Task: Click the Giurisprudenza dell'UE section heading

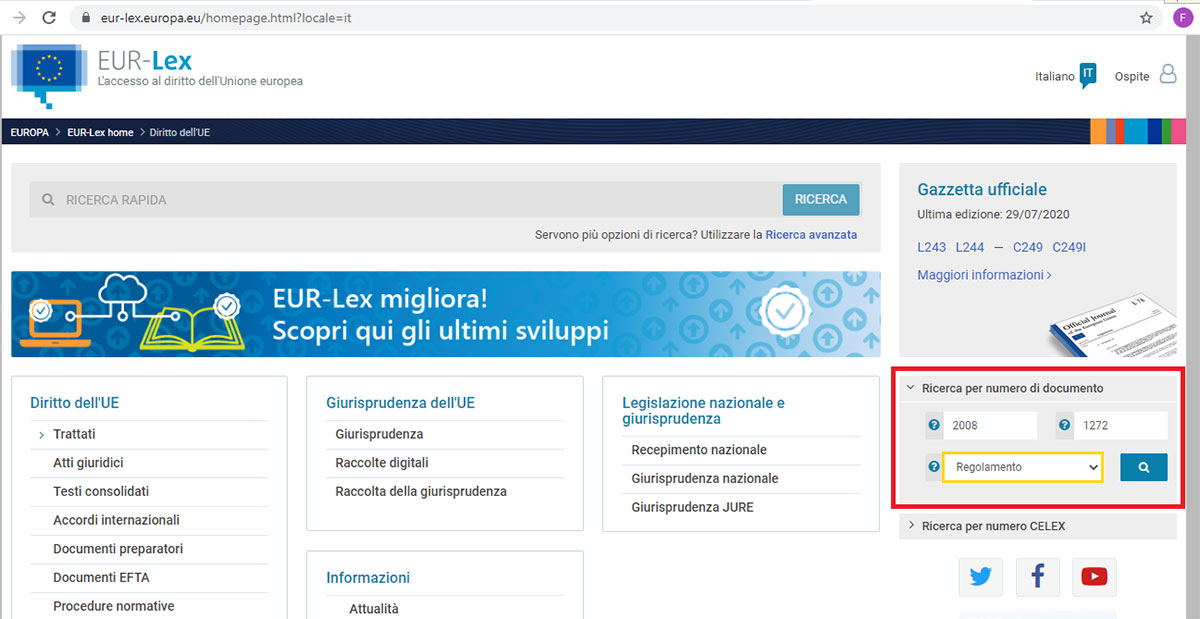Action: click(400, 403)
